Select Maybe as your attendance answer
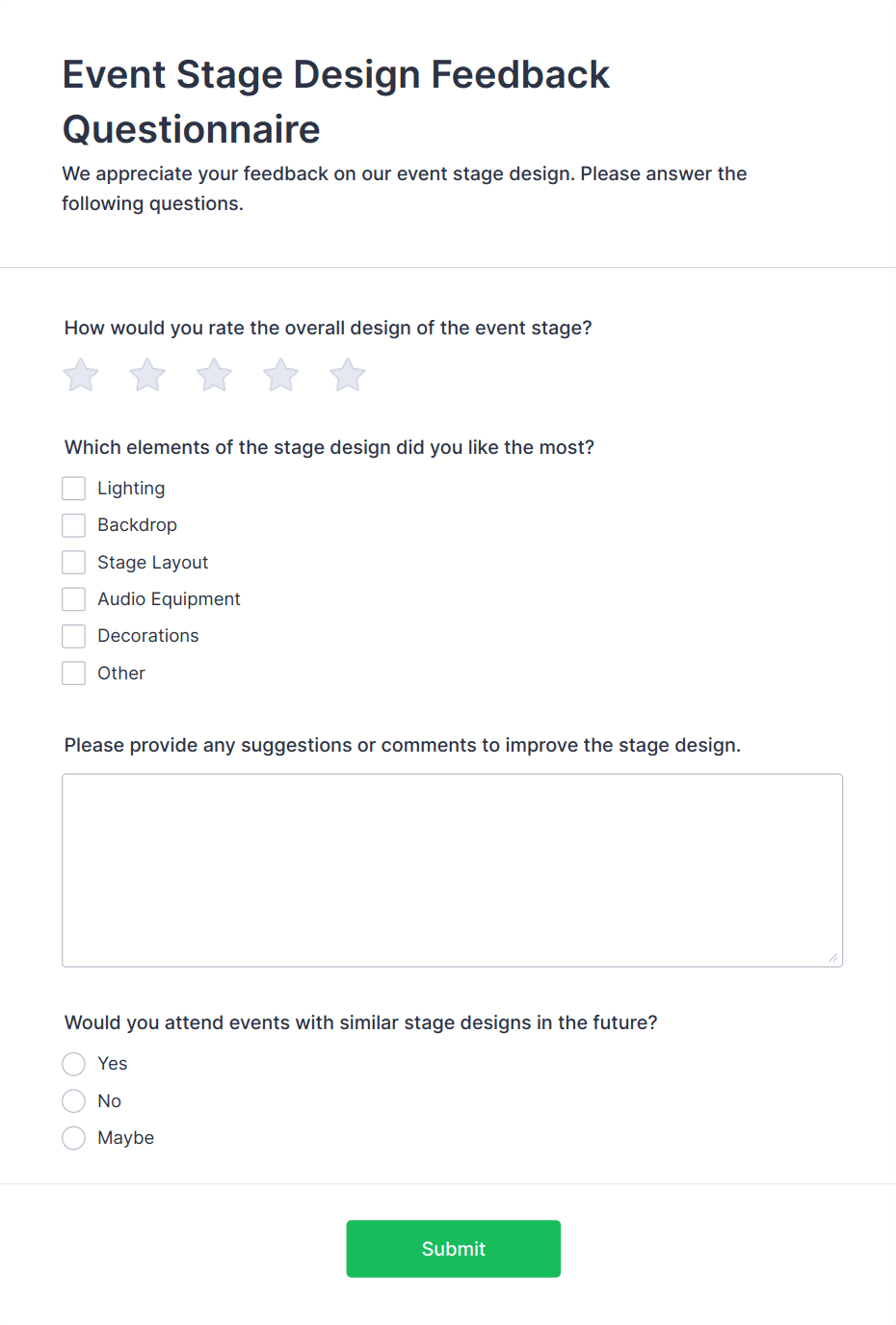Image resolution: width=896 pixels, height=1325 pixels. point(73,1138)
